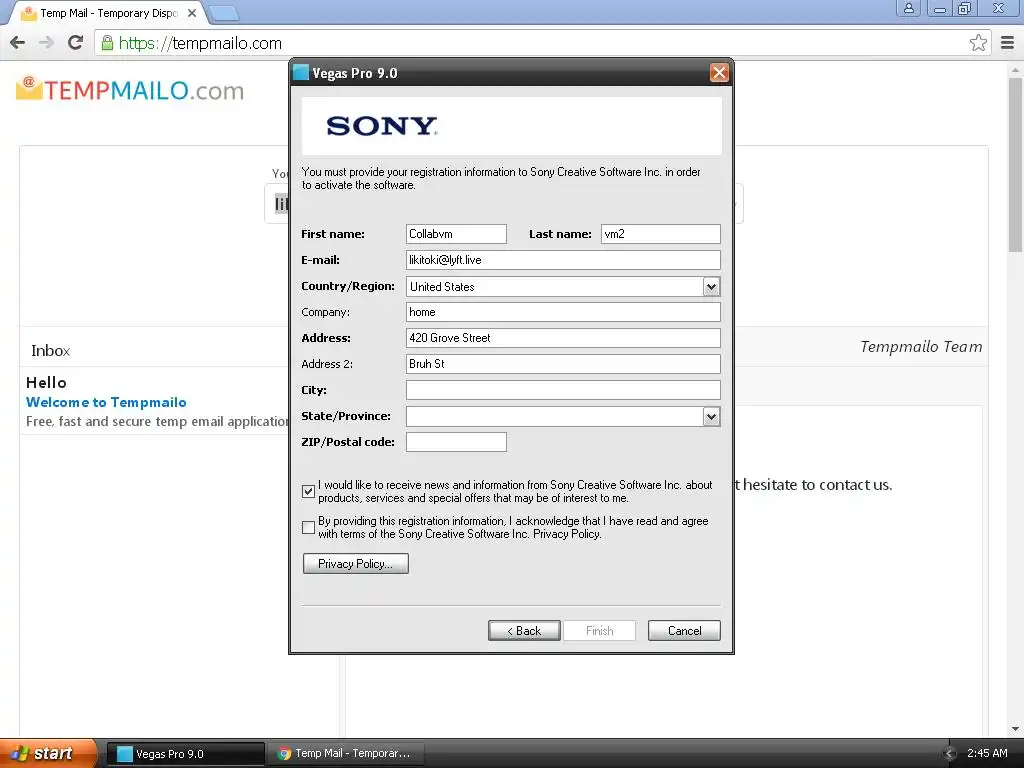The height and width of the screenshot is (768, 1024).
Task: Click the browser back arrow
Action: click(18, 43)
